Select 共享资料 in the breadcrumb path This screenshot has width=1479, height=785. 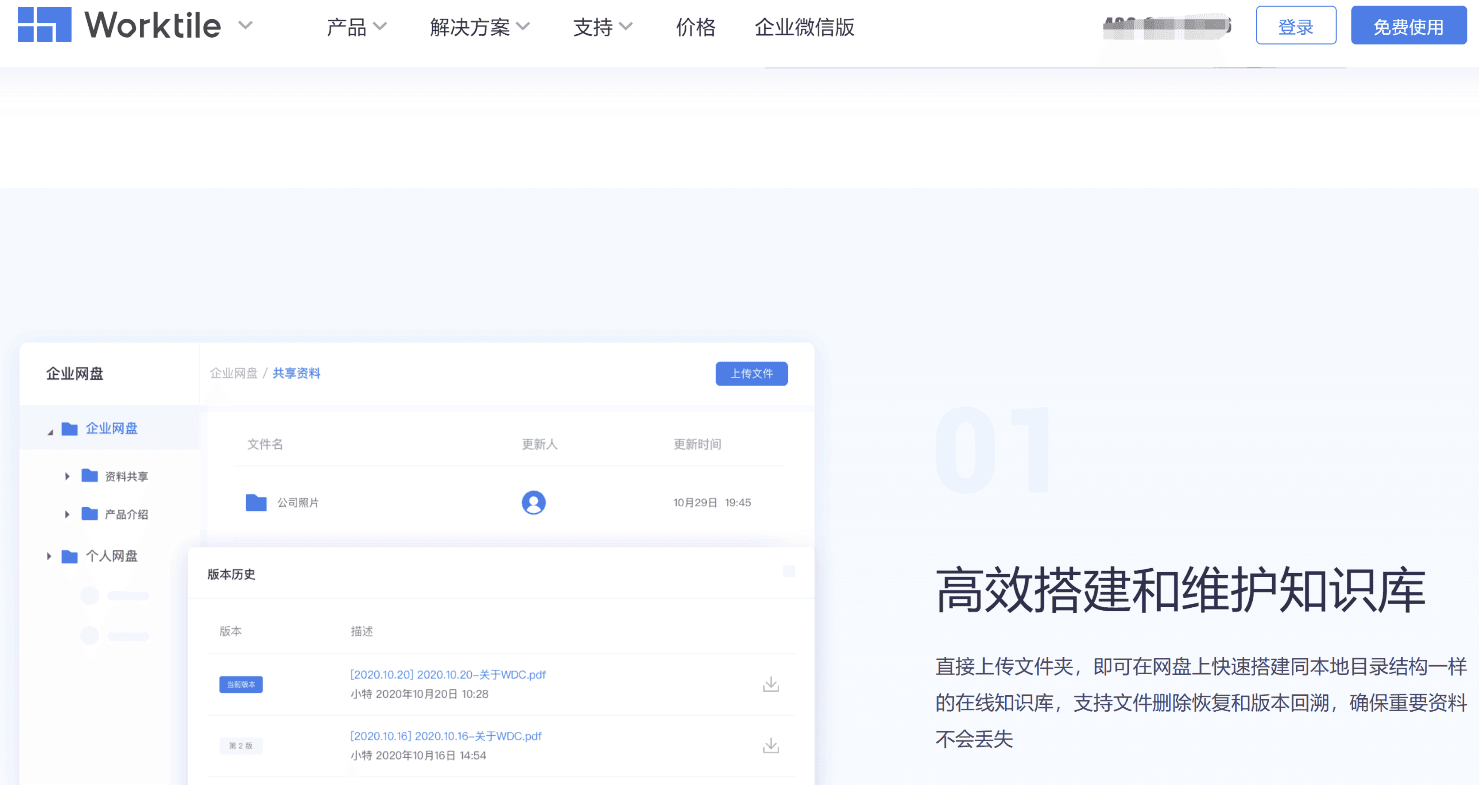point(297,373)
